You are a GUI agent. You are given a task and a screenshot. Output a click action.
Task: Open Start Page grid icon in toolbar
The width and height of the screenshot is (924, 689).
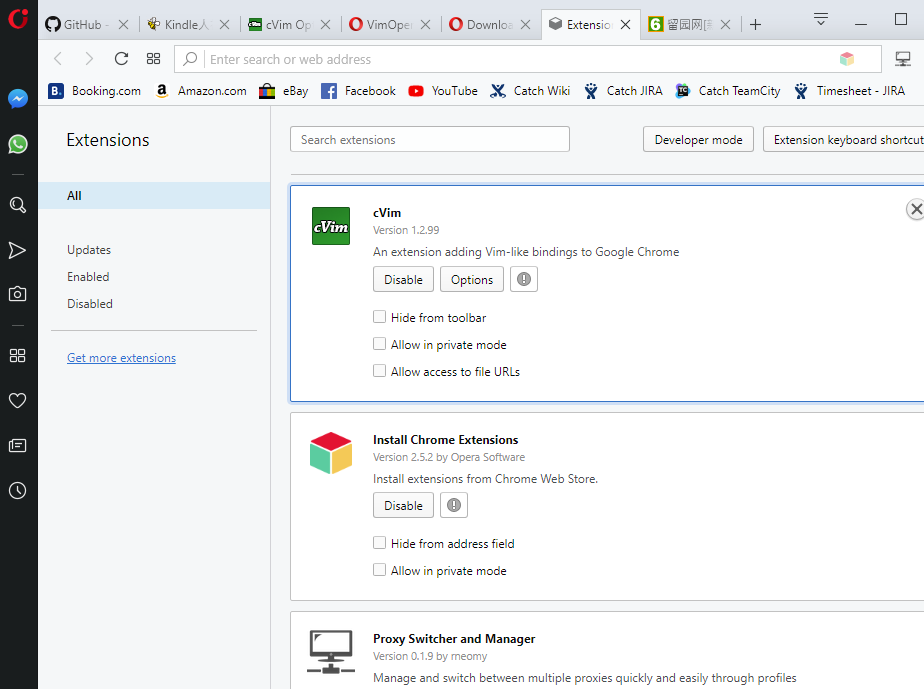153,58
